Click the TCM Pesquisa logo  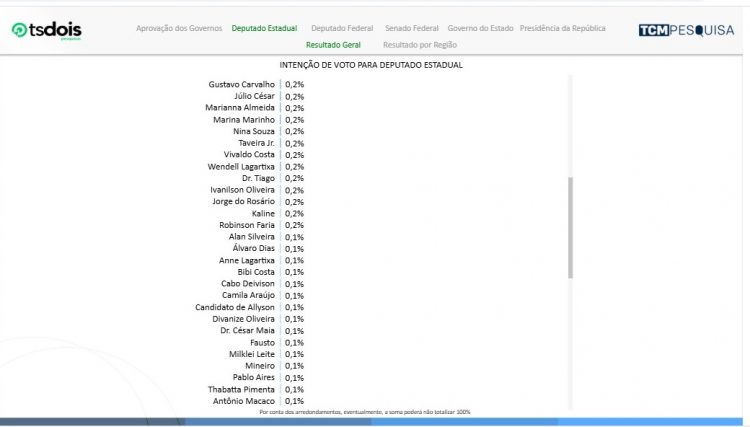click(686, 30)
